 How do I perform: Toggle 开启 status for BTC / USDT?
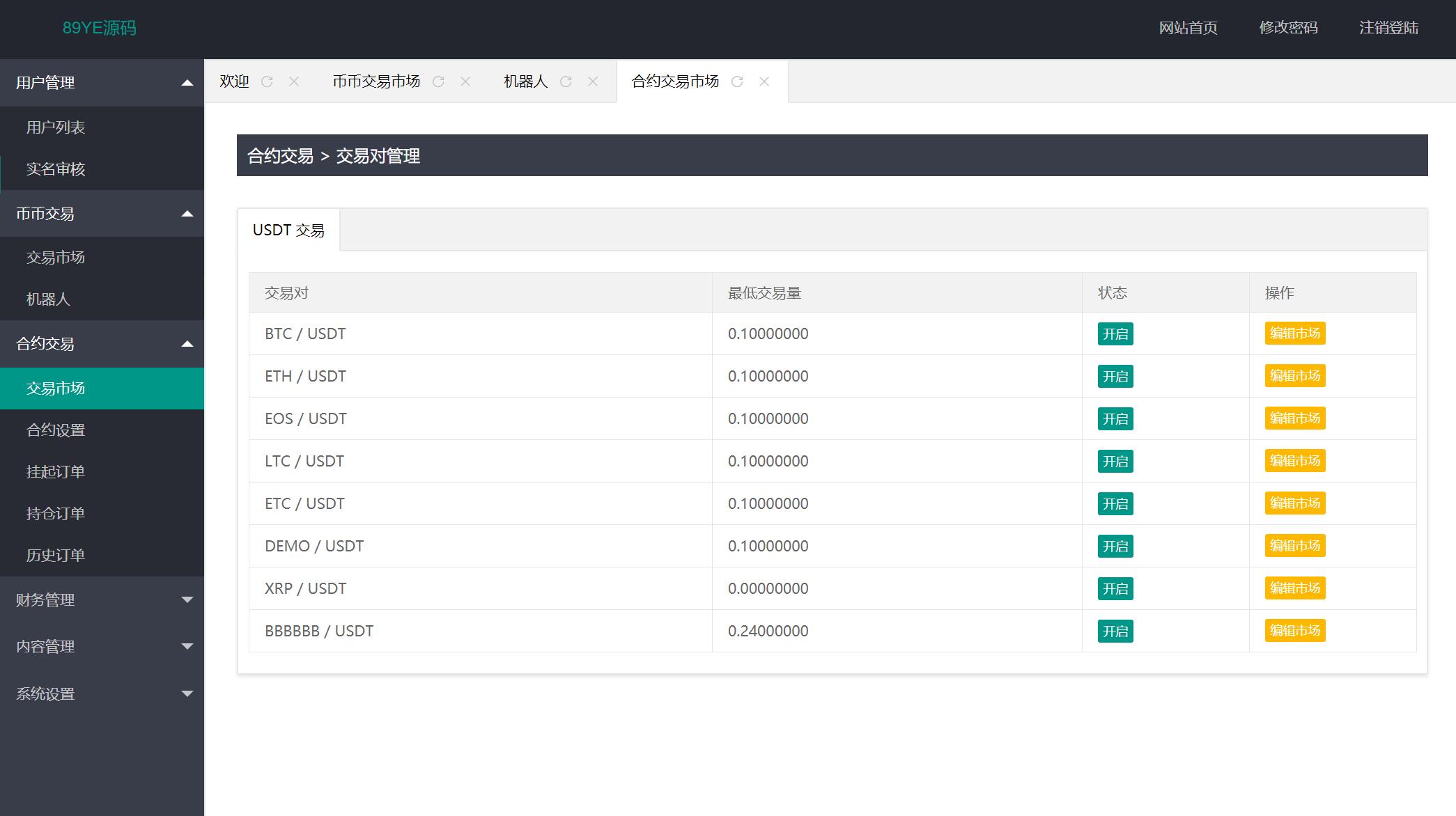click(1115, 334)
